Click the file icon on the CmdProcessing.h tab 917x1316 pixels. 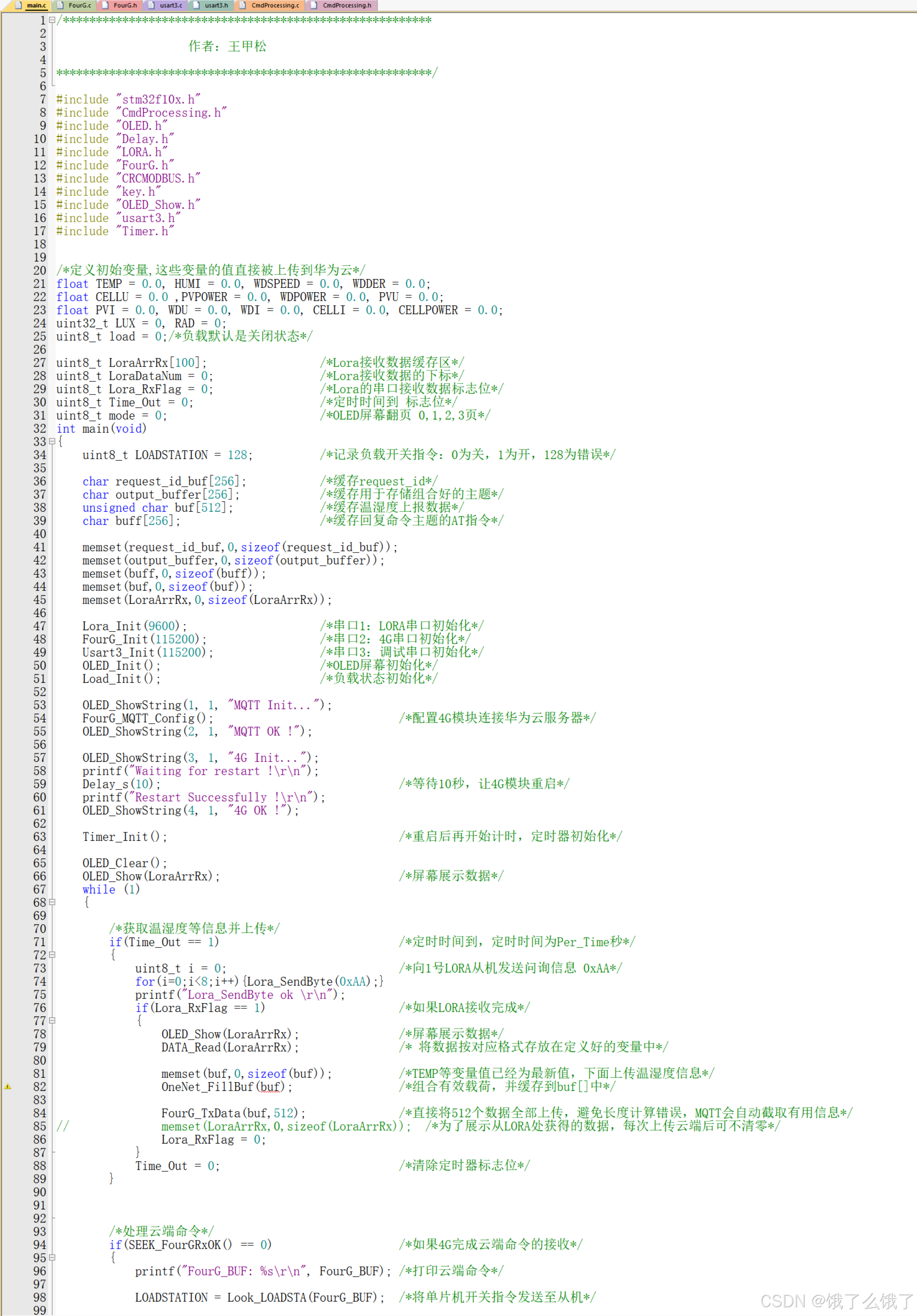pyautogui.click(x=314, y=5)
